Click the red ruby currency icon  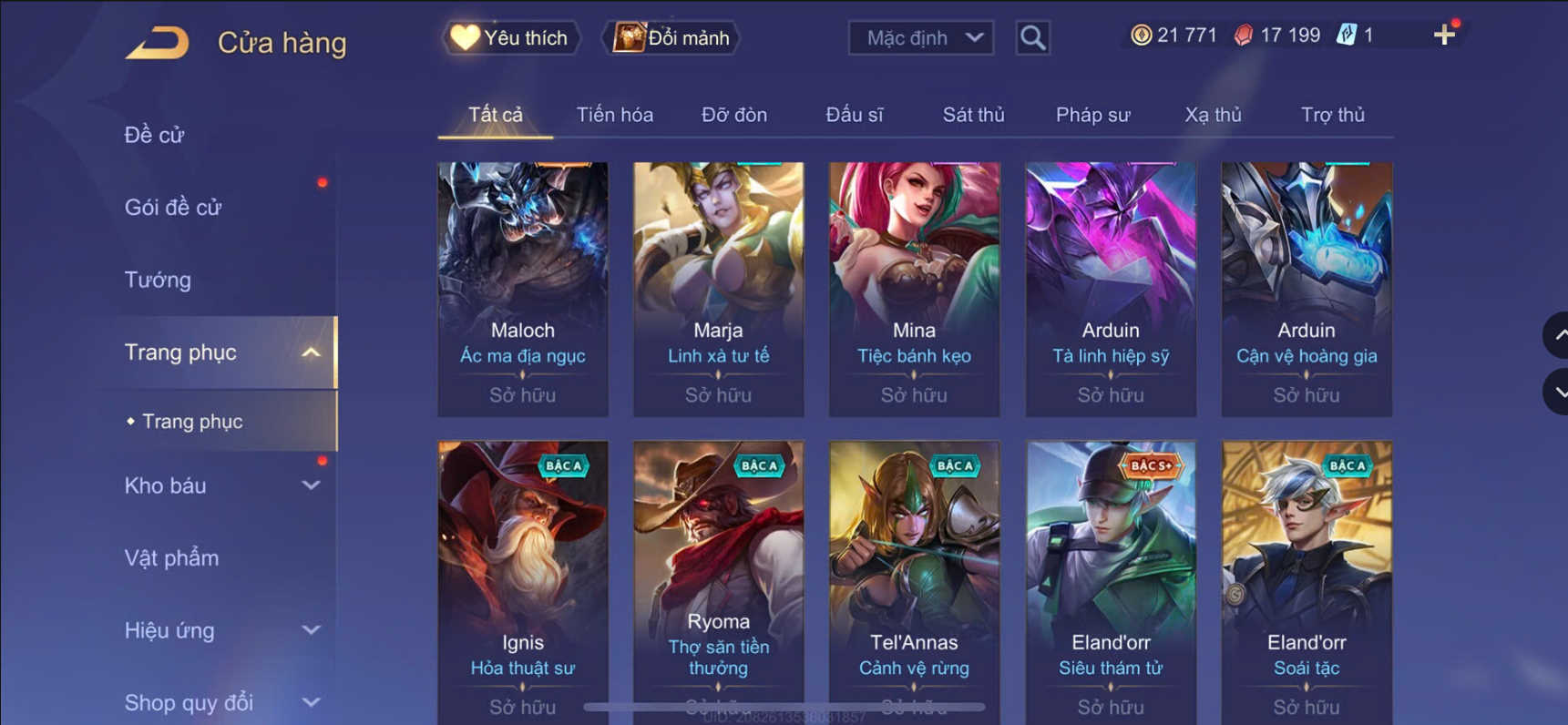pyautogui.click(x=1244, y=36)
